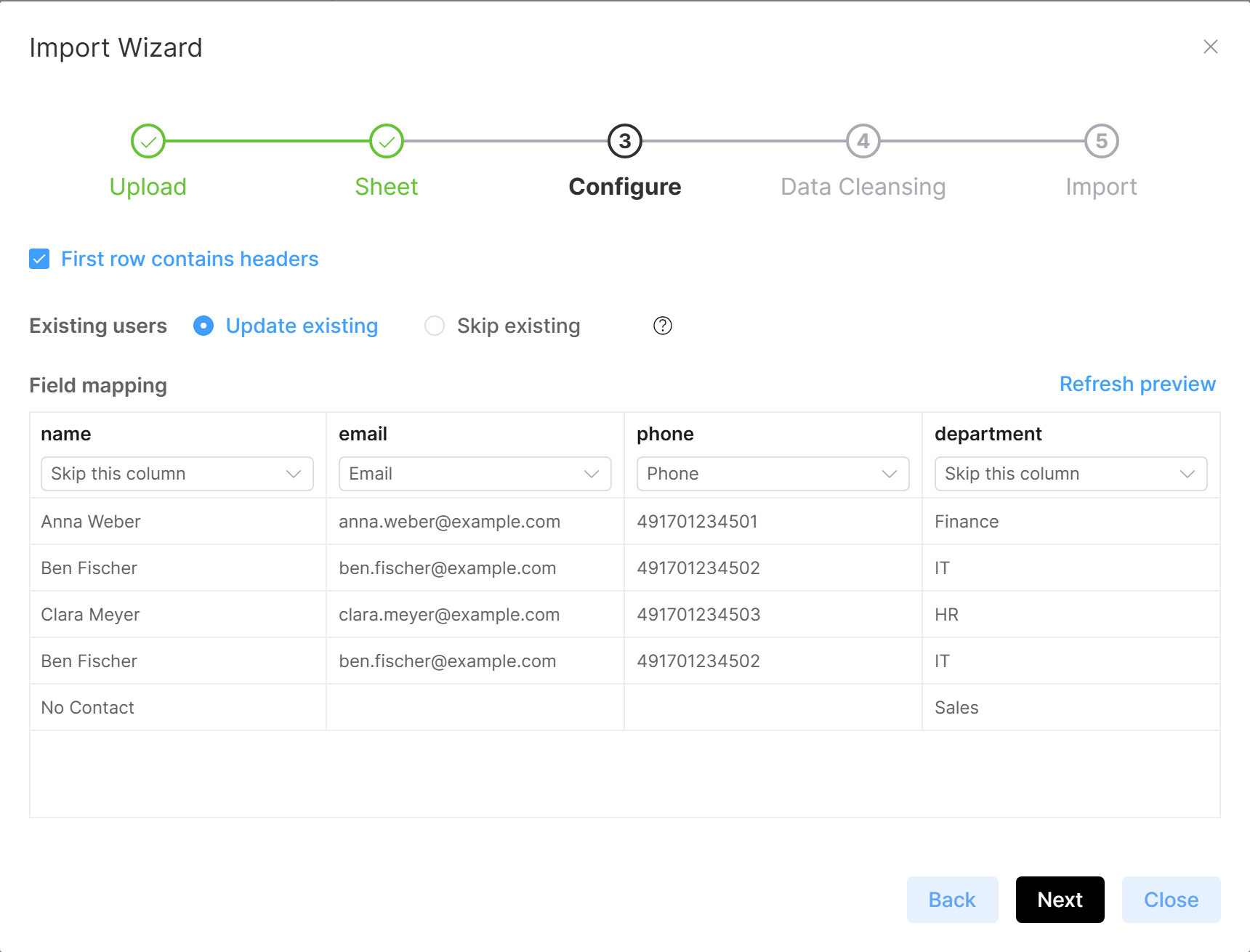Click the Sheet step checkmark circle

(387, 141)
